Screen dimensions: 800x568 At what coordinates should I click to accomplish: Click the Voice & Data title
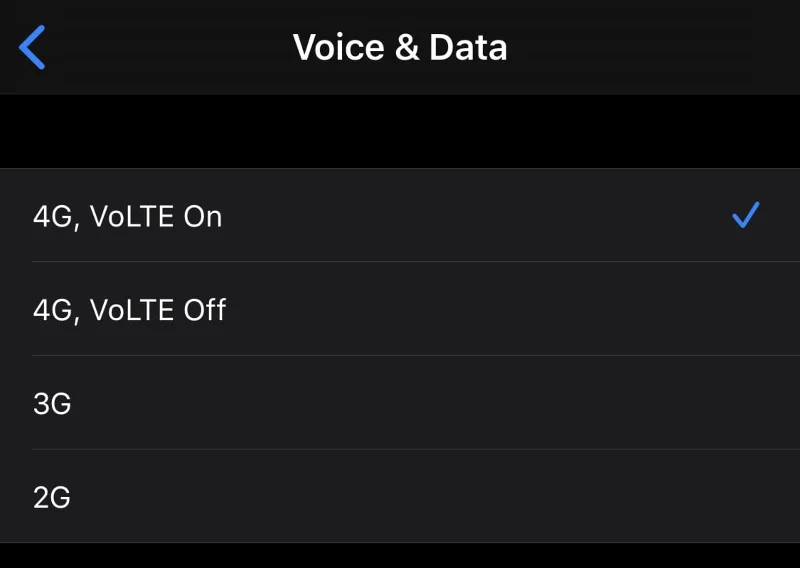point(400,47)
